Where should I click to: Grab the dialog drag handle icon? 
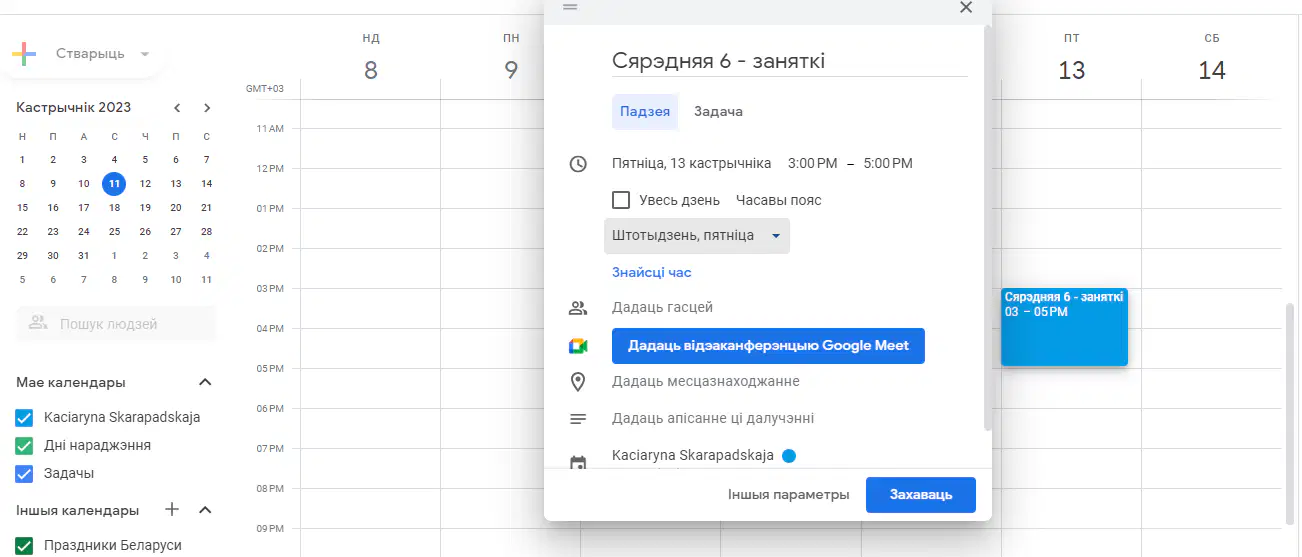pyautogui.click(x=570, y=7)
